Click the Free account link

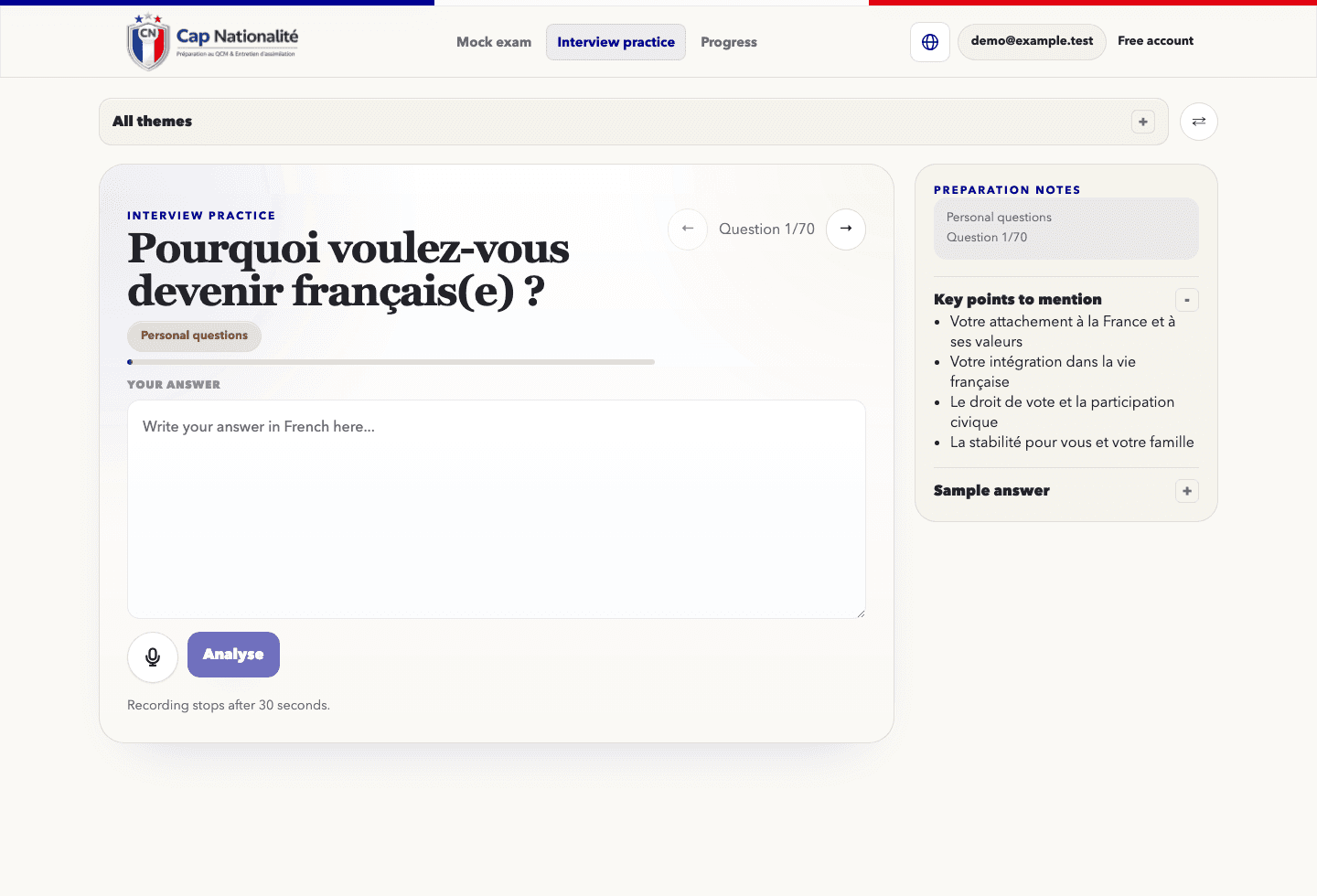pyautogui.click(x=1155, y=41)
